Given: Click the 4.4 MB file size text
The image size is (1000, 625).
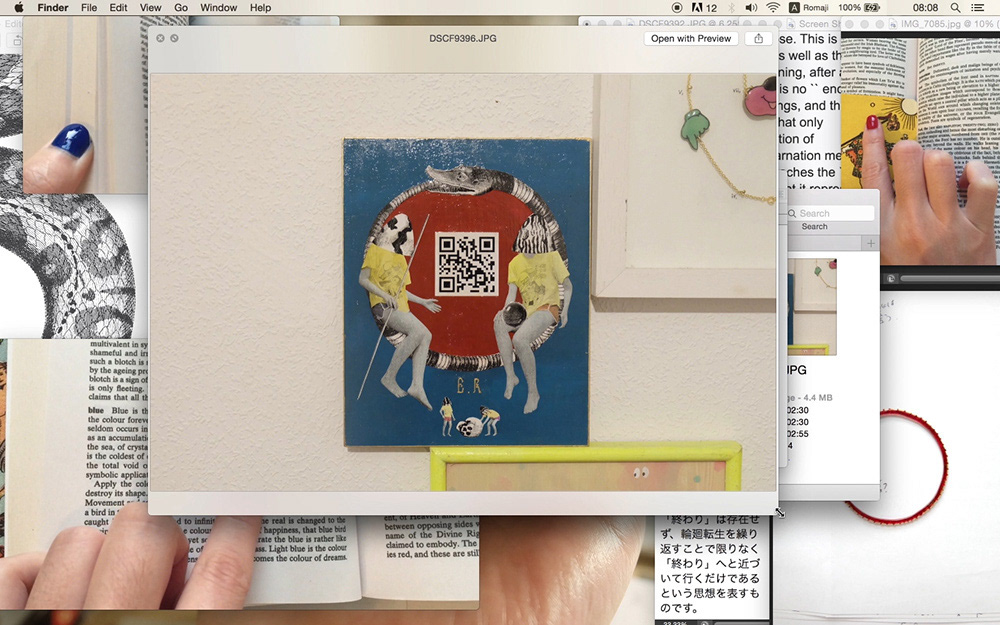Looking at the screenshot, I should 818,397.
